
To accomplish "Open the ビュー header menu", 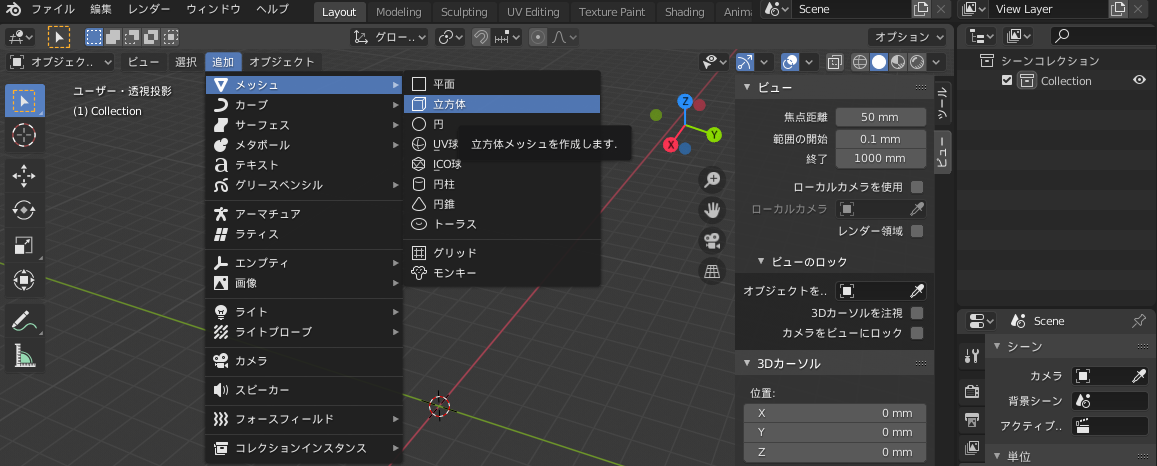I will pyautogui.click(x=143, y=62).
